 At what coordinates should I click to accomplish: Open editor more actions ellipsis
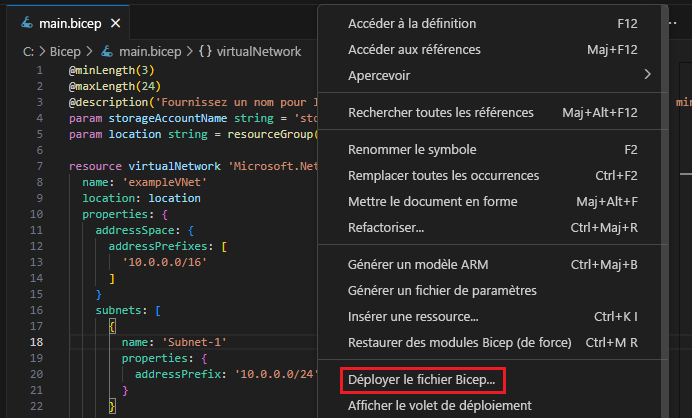(673, 23)
